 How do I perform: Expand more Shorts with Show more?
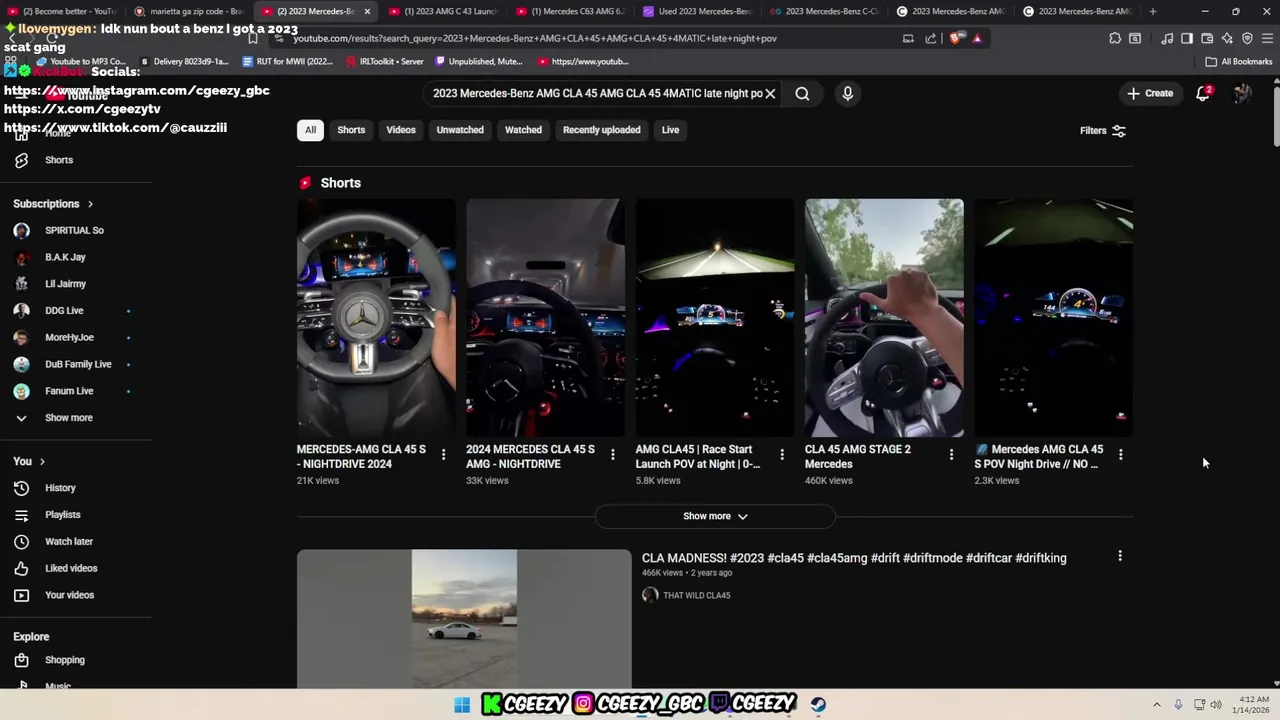pos(715,516)
